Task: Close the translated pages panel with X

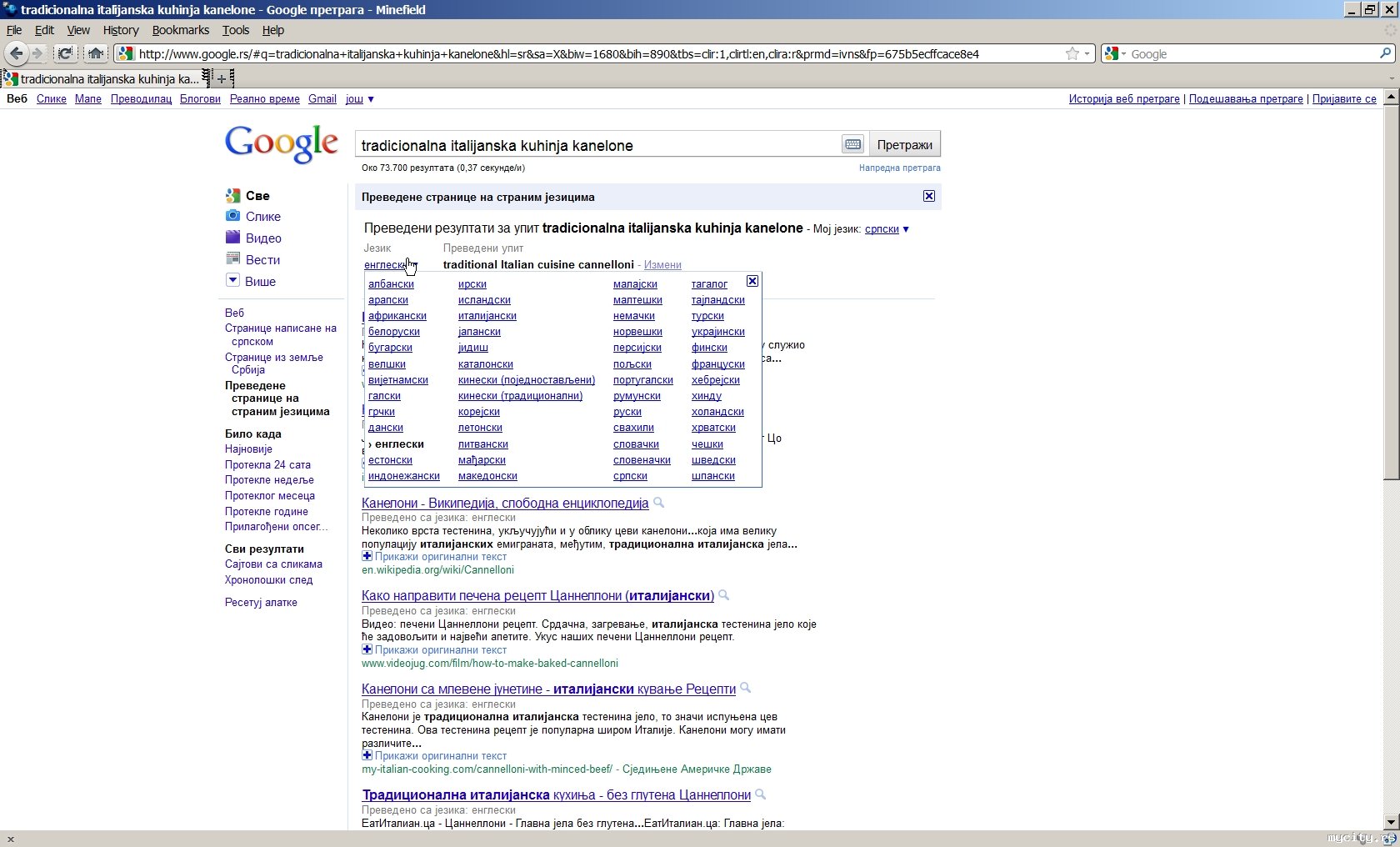Action: point(928,196)
